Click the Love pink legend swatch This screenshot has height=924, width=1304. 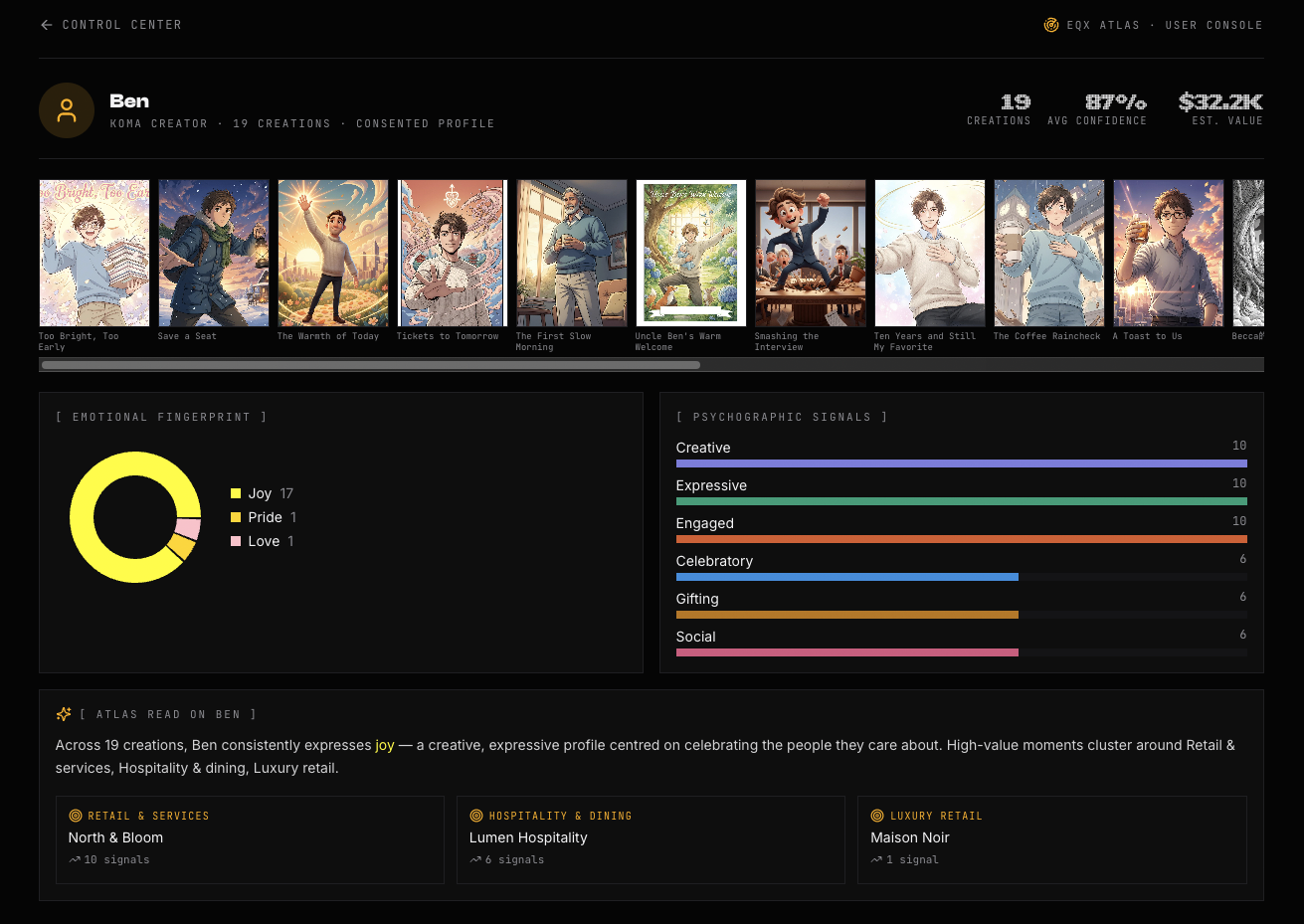[x=236, y=541]
